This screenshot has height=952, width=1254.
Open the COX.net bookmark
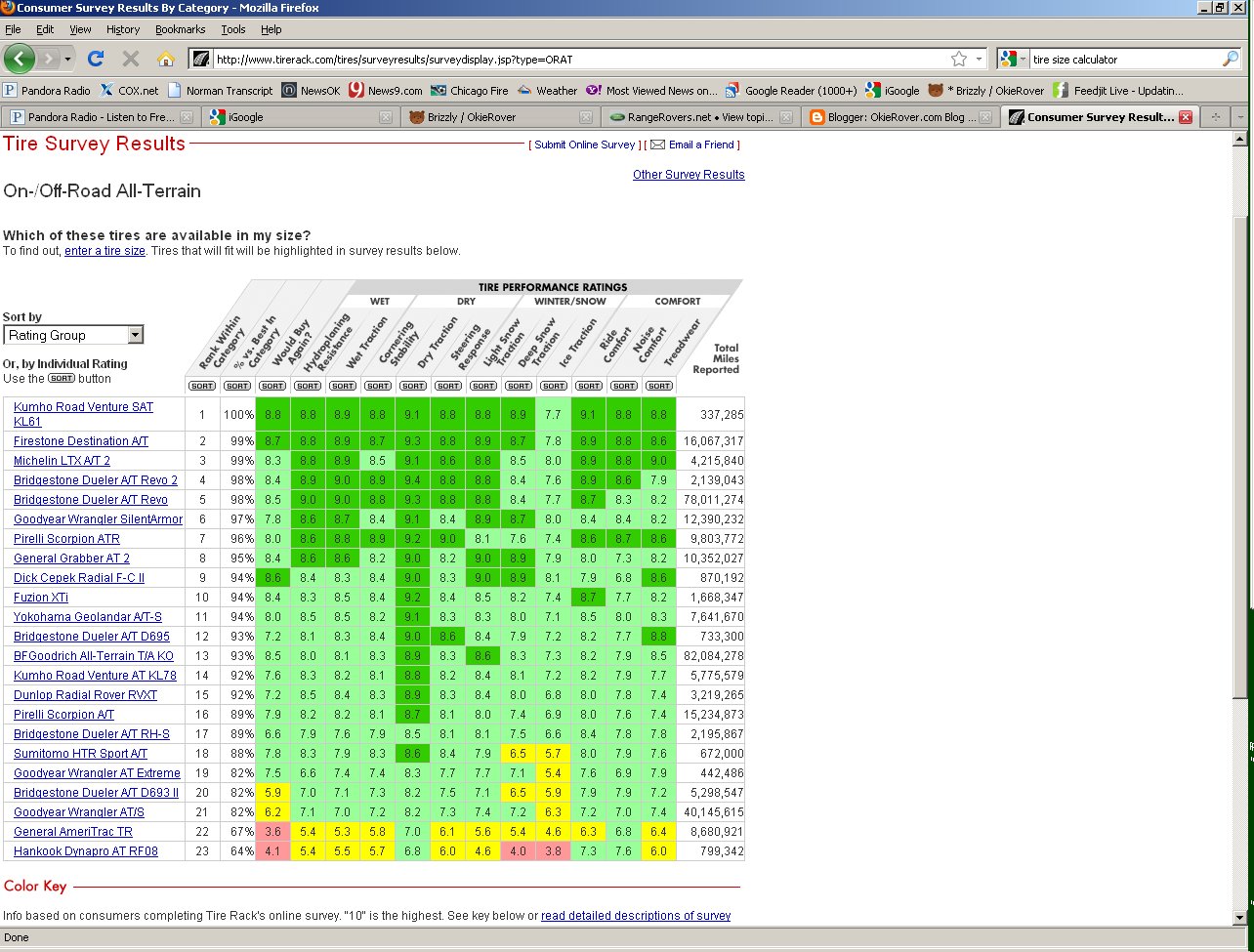coord(129,90)
